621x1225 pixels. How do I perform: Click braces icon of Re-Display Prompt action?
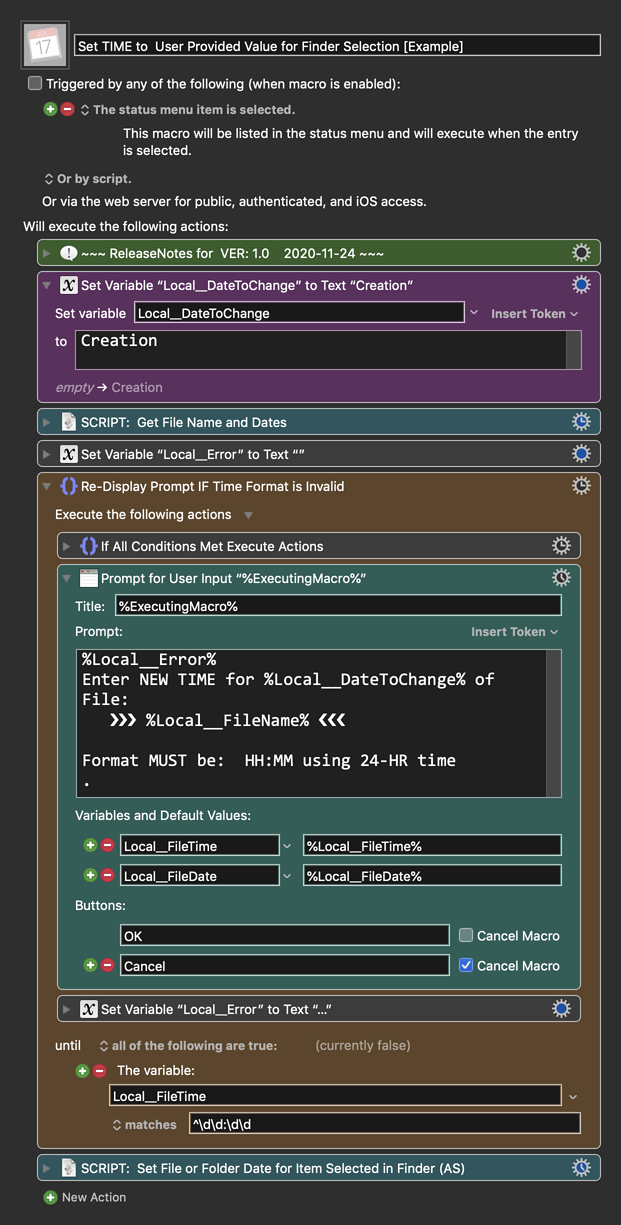(x=68, y=486)
